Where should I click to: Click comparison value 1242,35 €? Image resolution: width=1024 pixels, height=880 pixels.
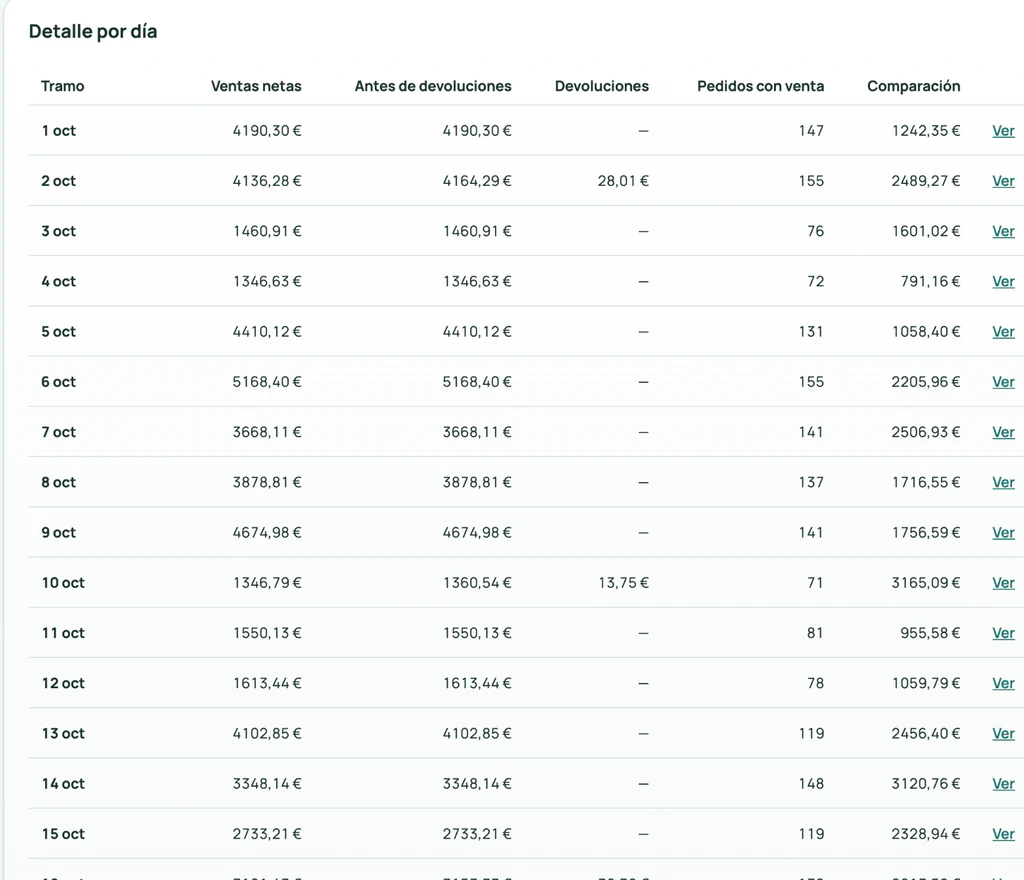click(x=926, y=131)
